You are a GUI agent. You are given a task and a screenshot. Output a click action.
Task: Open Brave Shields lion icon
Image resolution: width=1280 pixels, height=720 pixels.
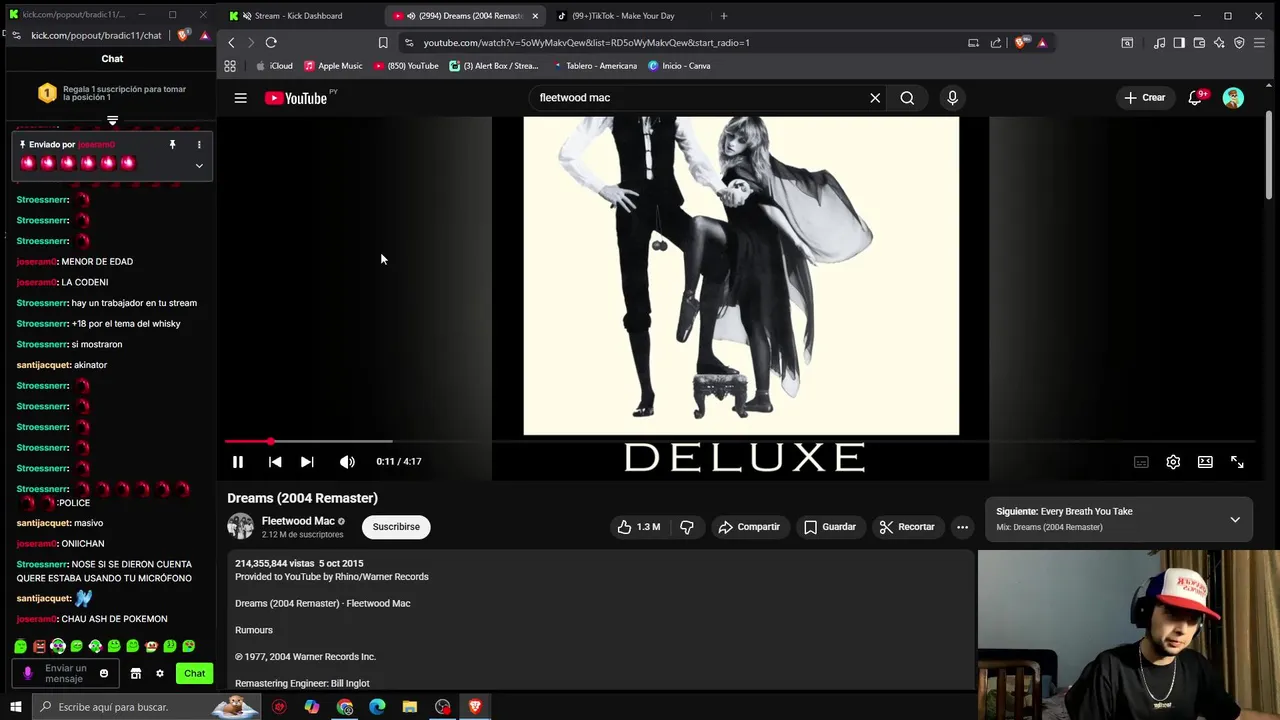1020,43
